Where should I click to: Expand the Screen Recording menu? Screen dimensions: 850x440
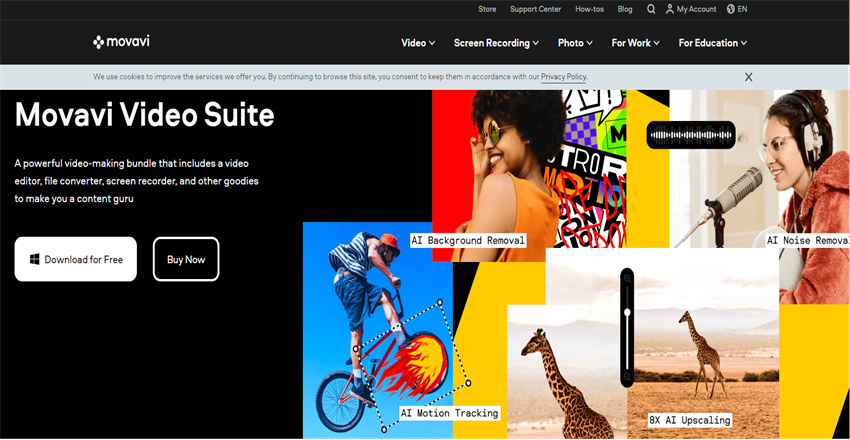(x=496, y=43)
